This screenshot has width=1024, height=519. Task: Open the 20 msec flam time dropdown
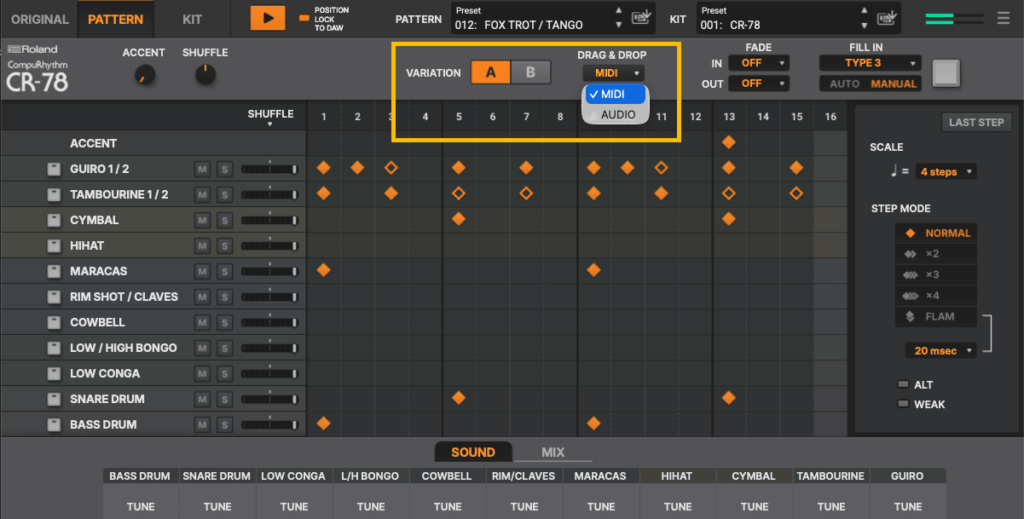click(x=940, y=351)
